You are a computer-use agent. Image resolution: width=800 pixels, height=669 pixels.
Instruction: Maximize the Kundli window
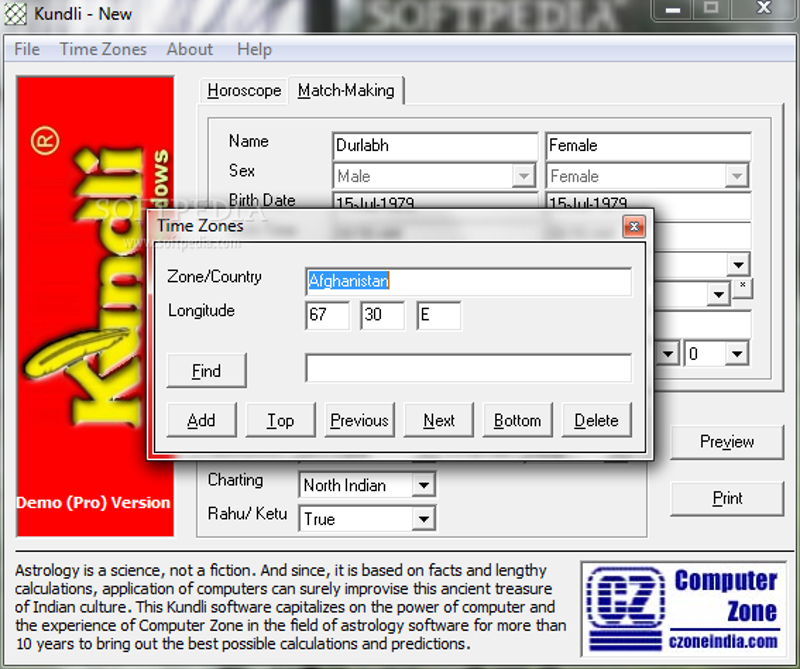coord(711,9)
